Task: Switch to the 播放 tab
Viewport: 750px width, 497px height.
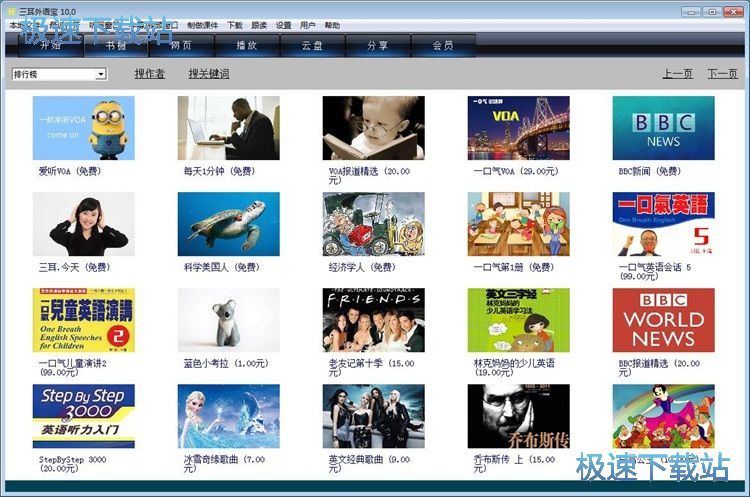Action: [x=247, y=45]
